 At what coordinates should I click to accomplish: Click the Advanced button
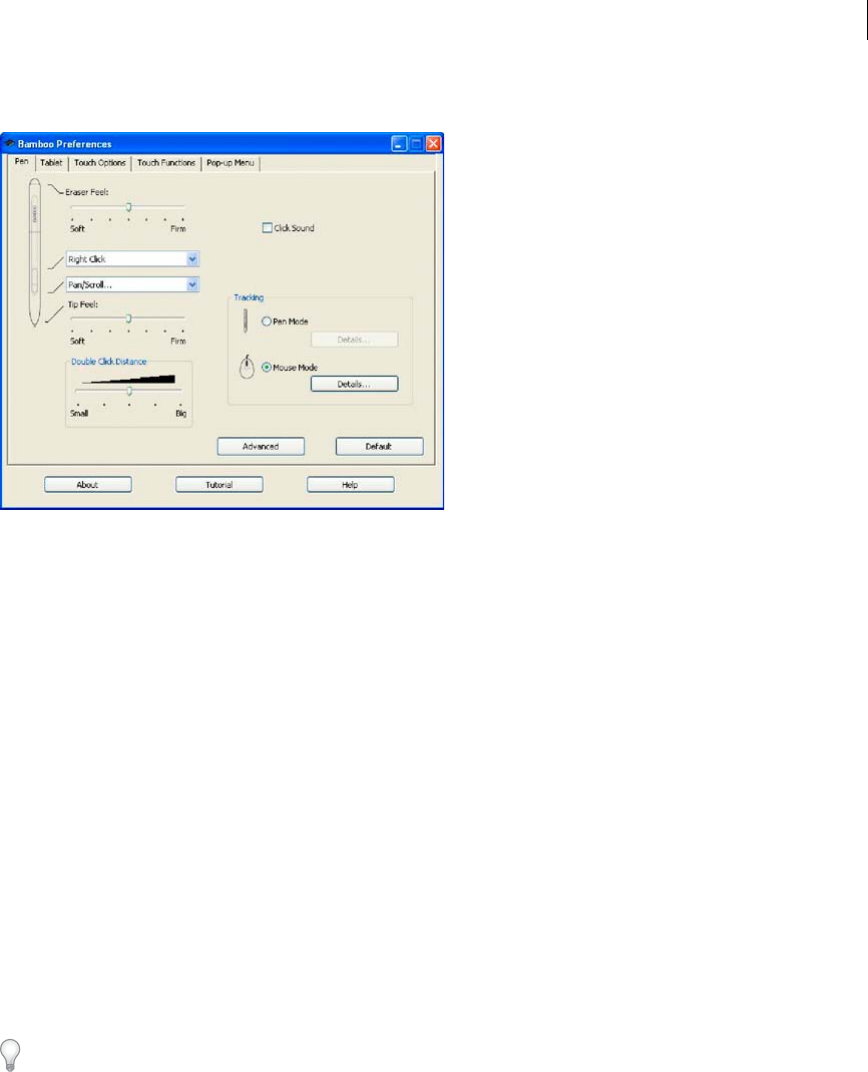261,446
